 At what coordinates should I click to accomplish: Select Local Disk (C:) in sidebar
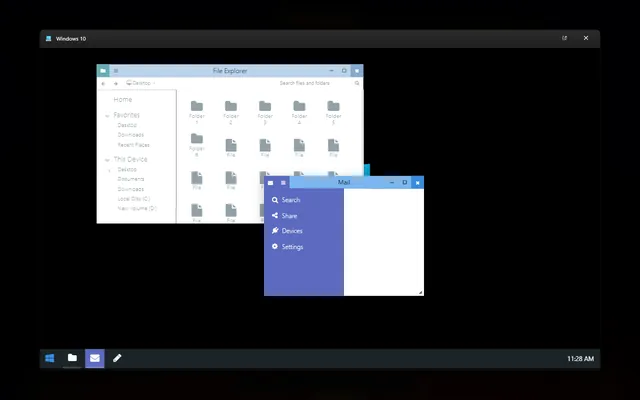pos(134,199)
